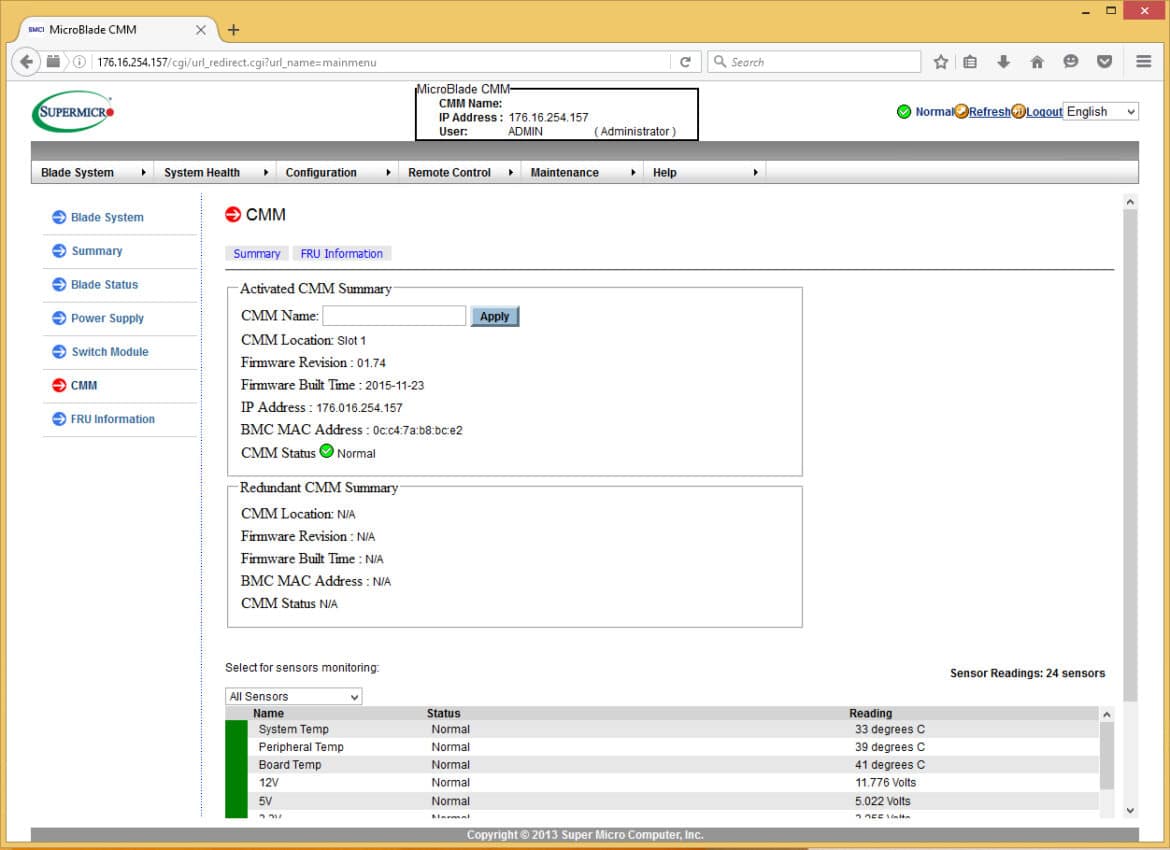
Task: Select the Board Temp sensor row
Action: pyautogui.click(x=662, y=765)
